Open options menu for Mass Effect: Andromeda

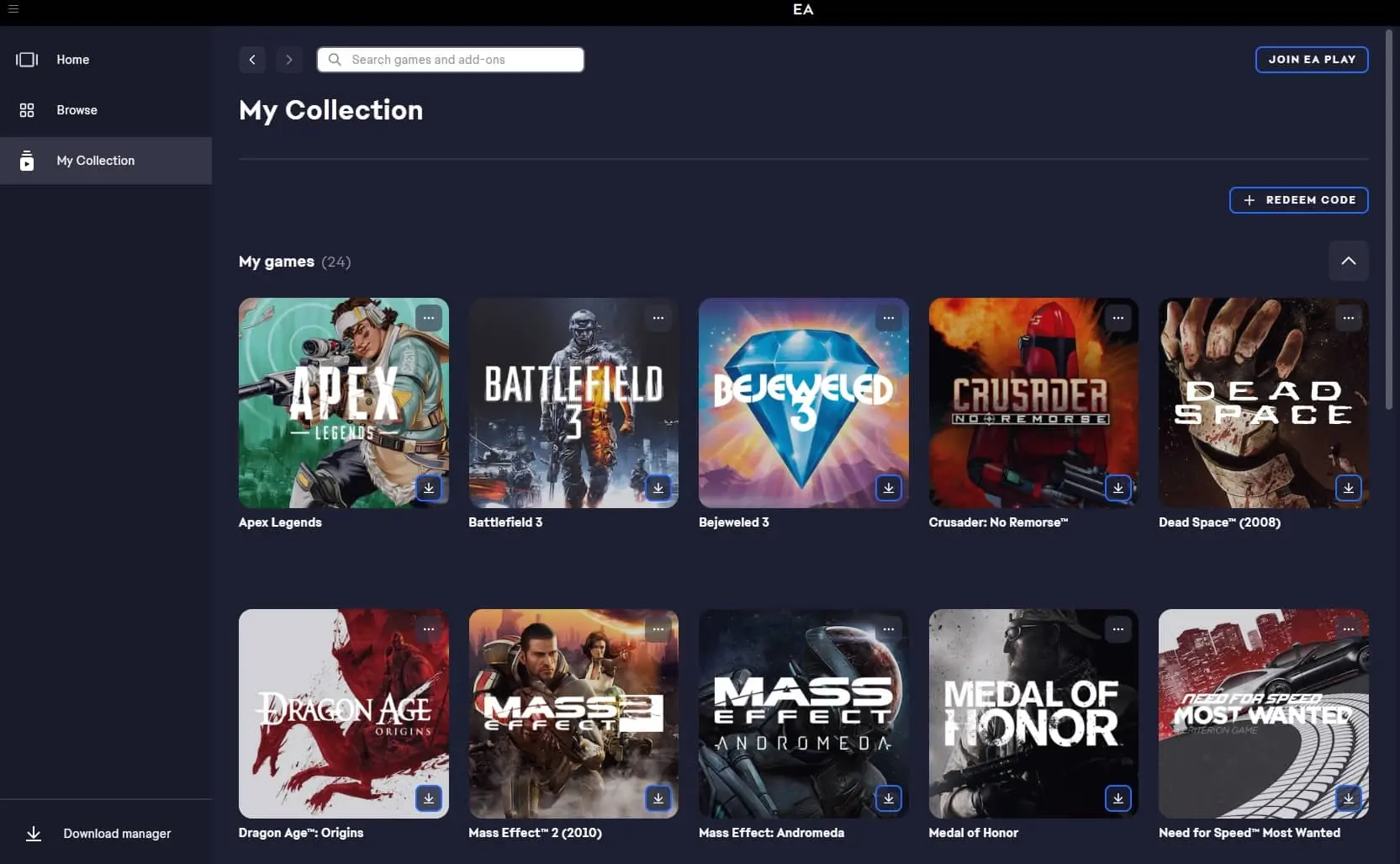point(889,629)
